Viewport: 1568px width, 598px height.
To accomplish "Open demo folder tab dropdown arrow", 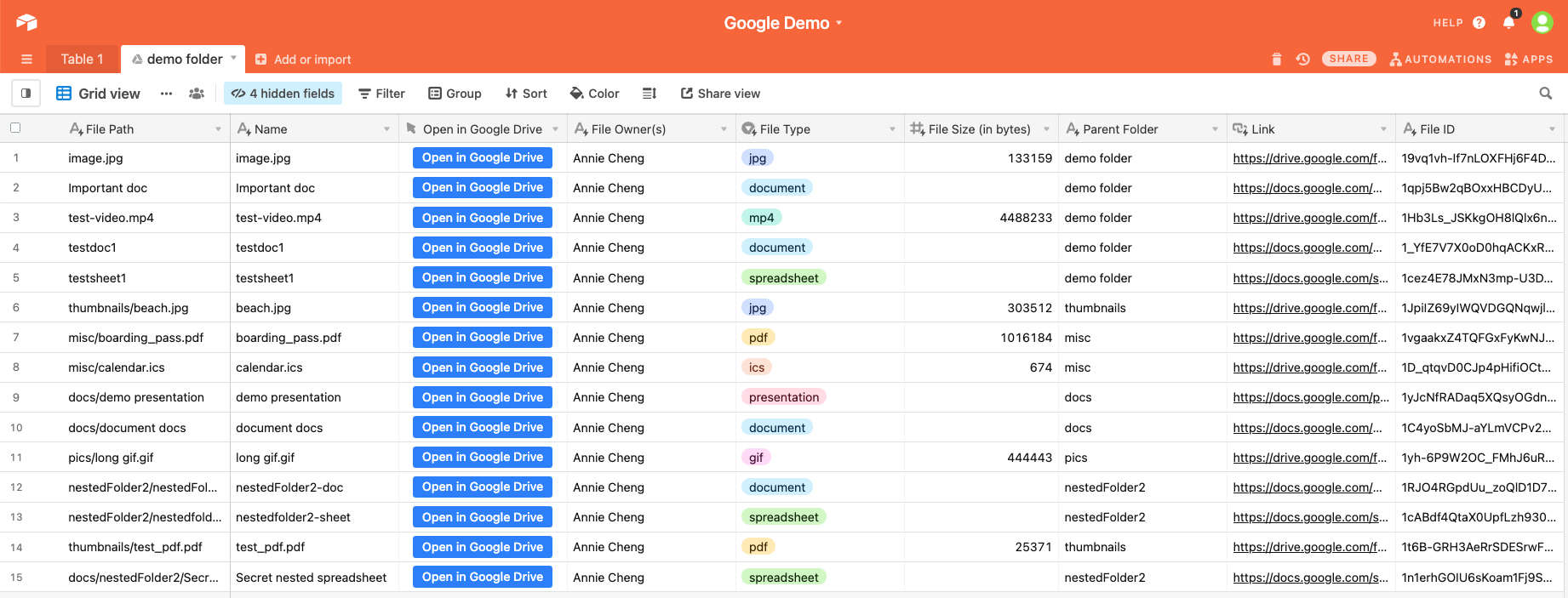I will click(233, 59).
